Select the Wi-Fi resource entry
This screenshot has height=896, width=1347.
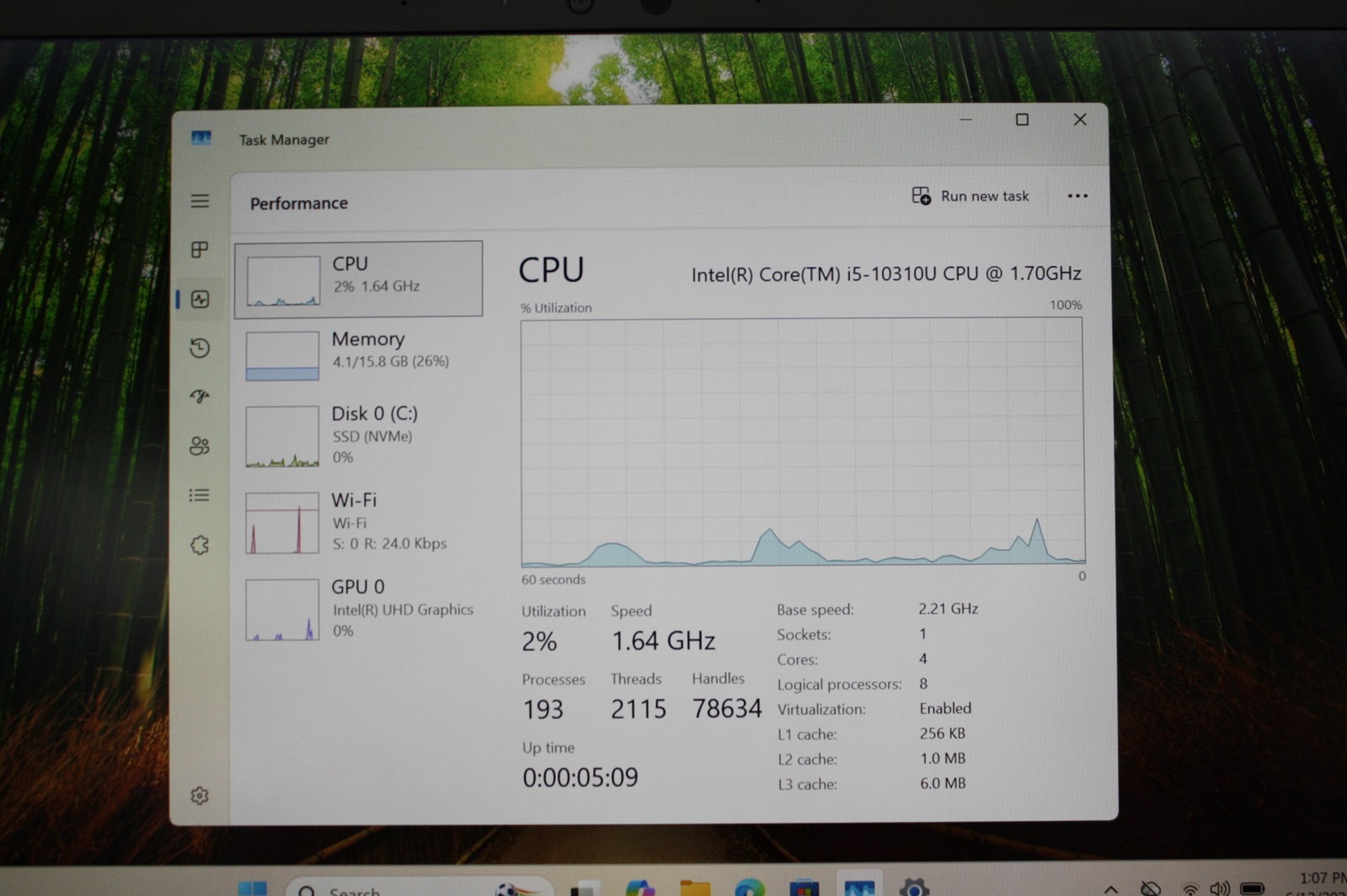coord(358,522)
